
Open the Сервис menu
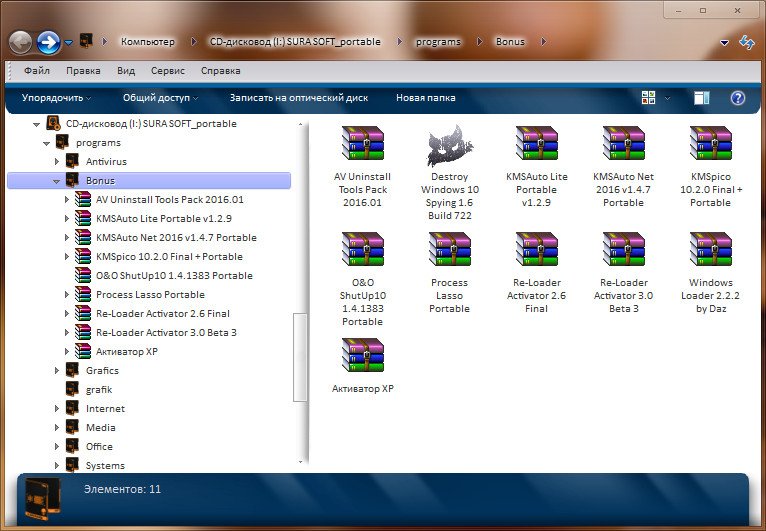pyautogui.click(x=168, y=70)
